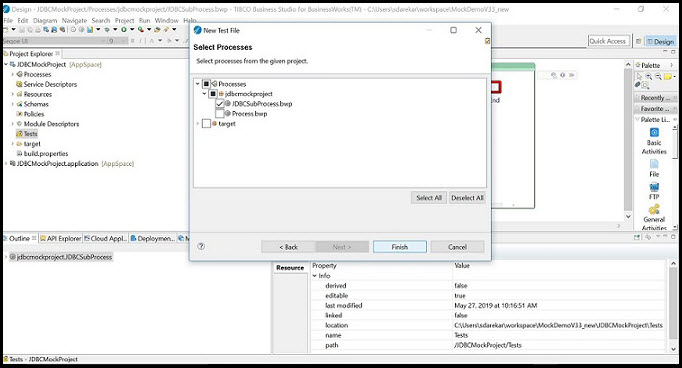Viewport: 682px width, 368px height.
Task: Click the palette yellow note tool
Action: click(x=668, y=76)
